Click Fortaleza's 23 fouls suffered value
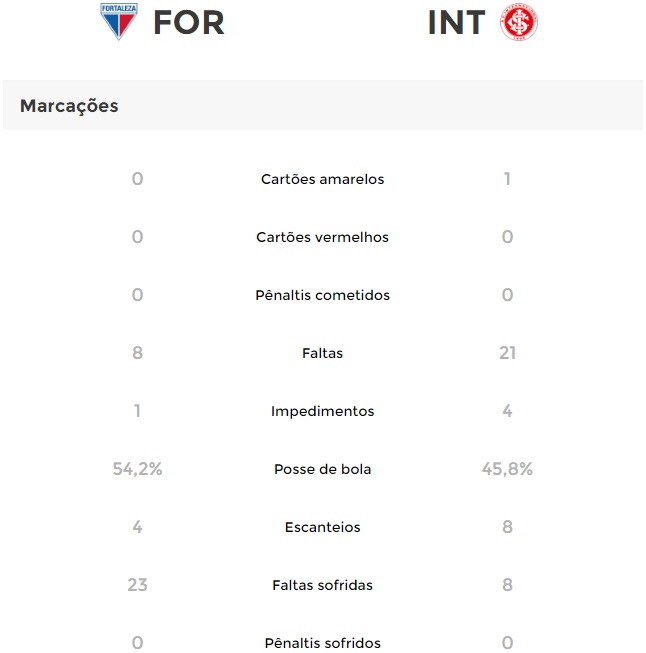Screen dimensions: 646x653 (137, 585)
